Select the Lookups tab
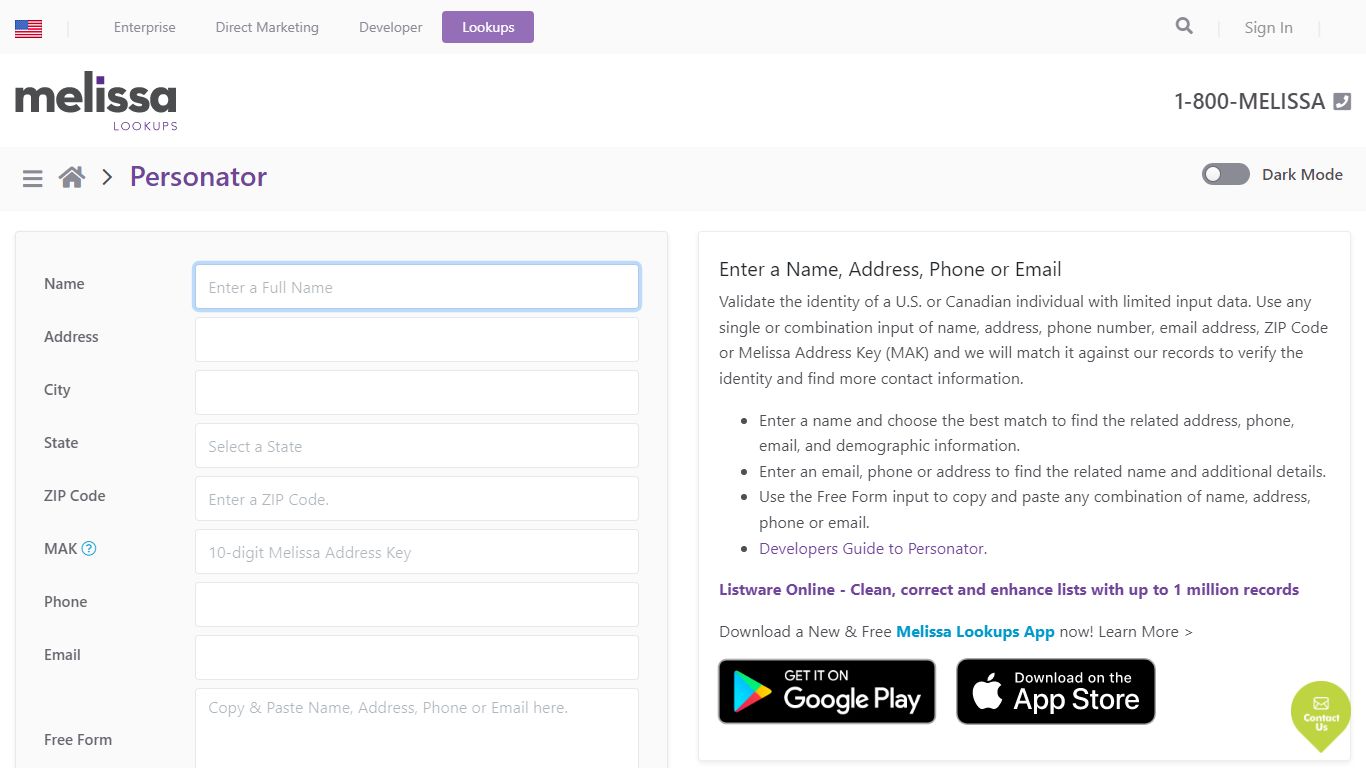 [x=488, y=27]
